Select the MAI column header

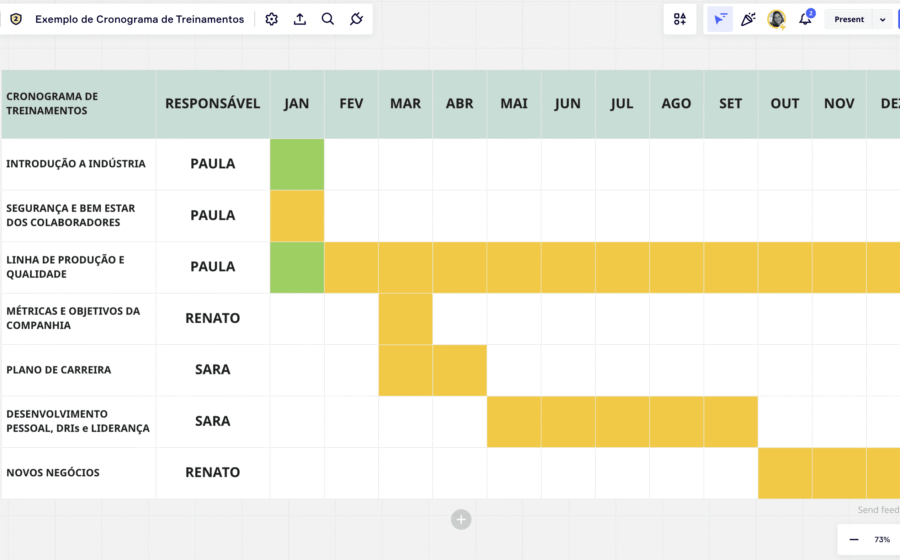coord(514,104)
